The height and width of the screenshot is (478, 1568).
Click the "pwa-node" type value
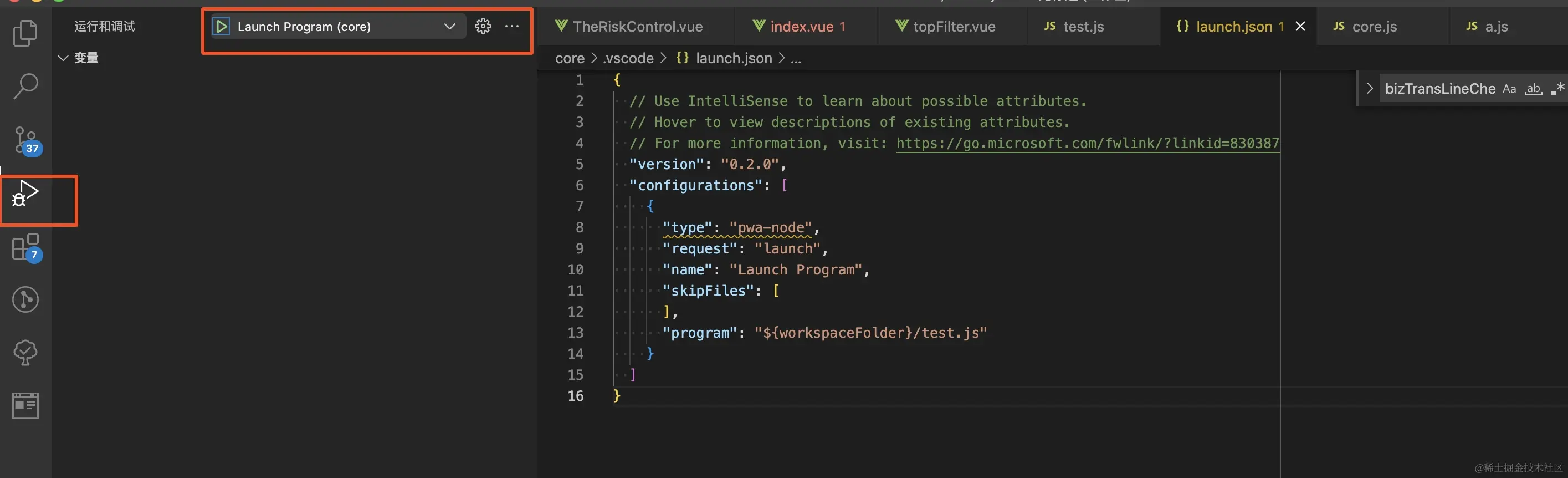tap(771, 228)
